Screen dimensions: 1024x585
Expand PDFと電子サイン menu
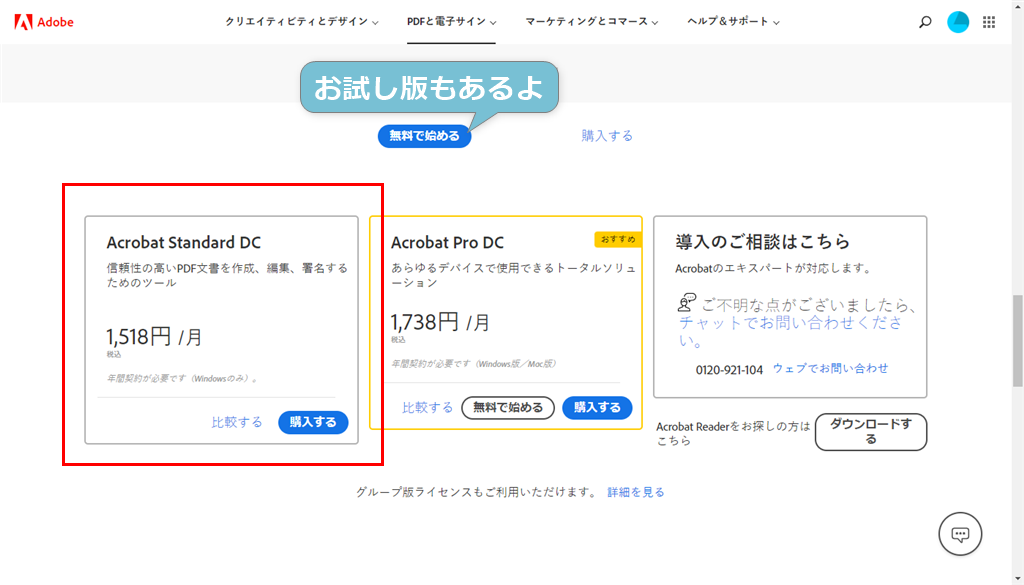click(451, 22)
